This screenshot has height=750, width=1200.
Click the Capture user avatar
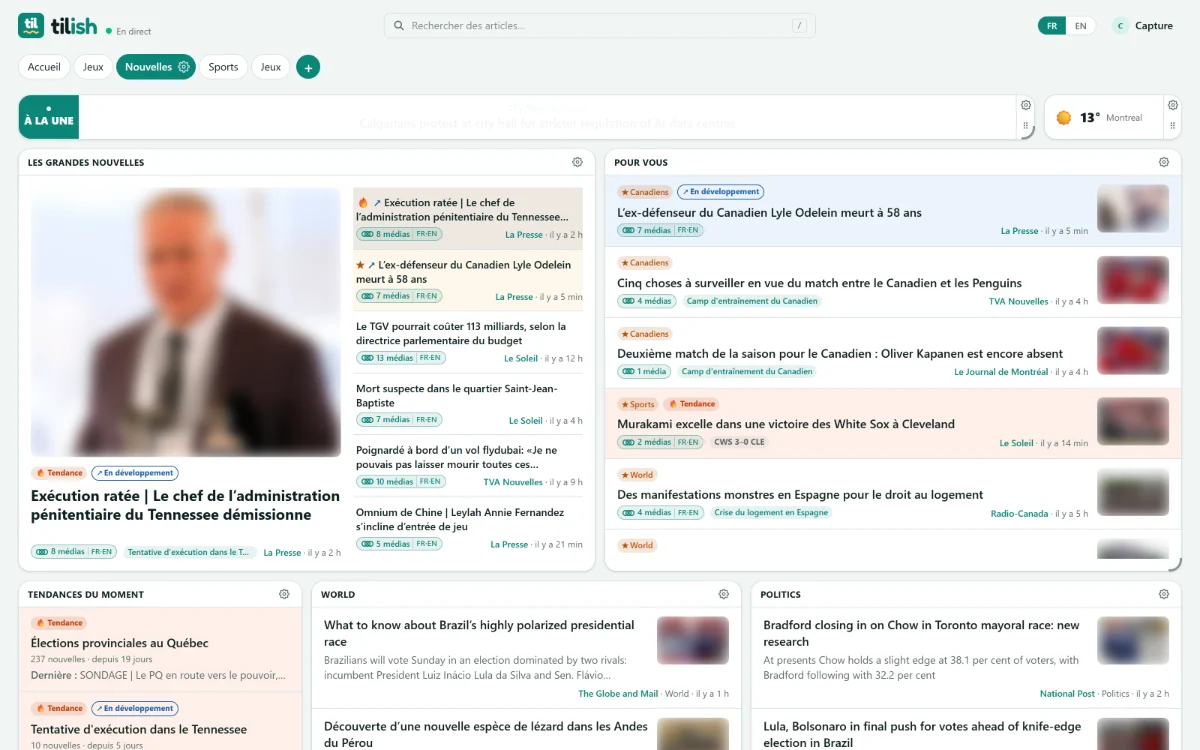coord(1120,26)
